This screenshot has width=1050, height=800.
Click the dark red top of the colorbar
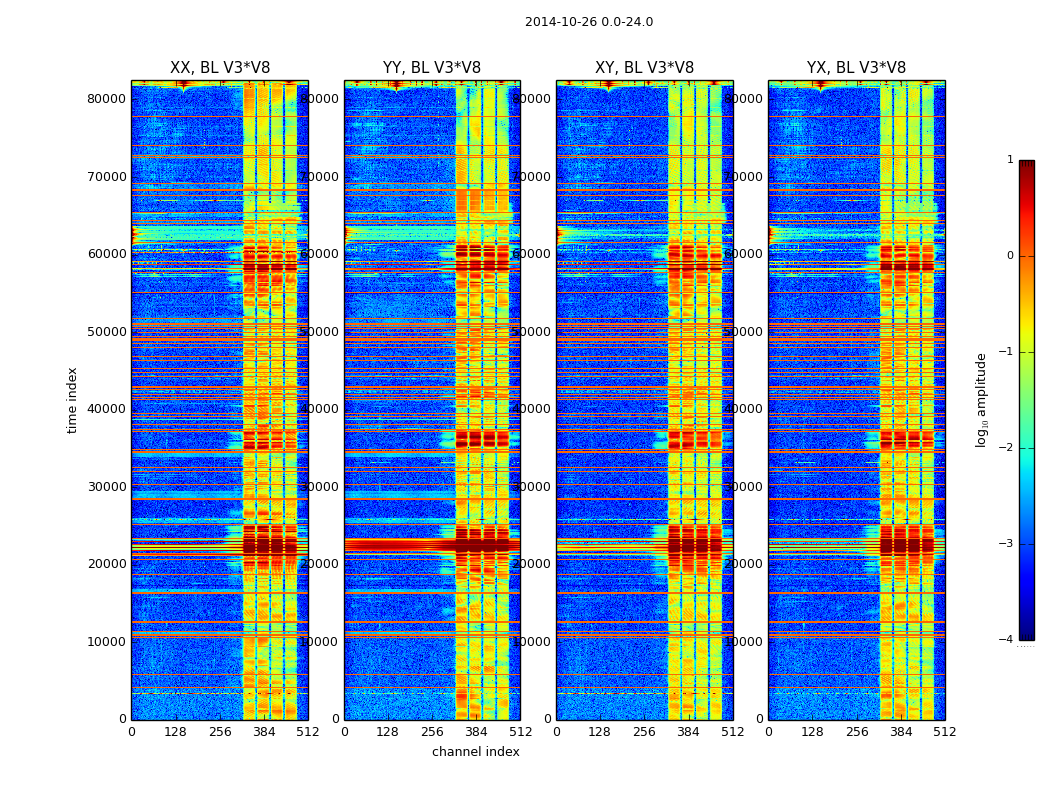tap(1026, 166)
